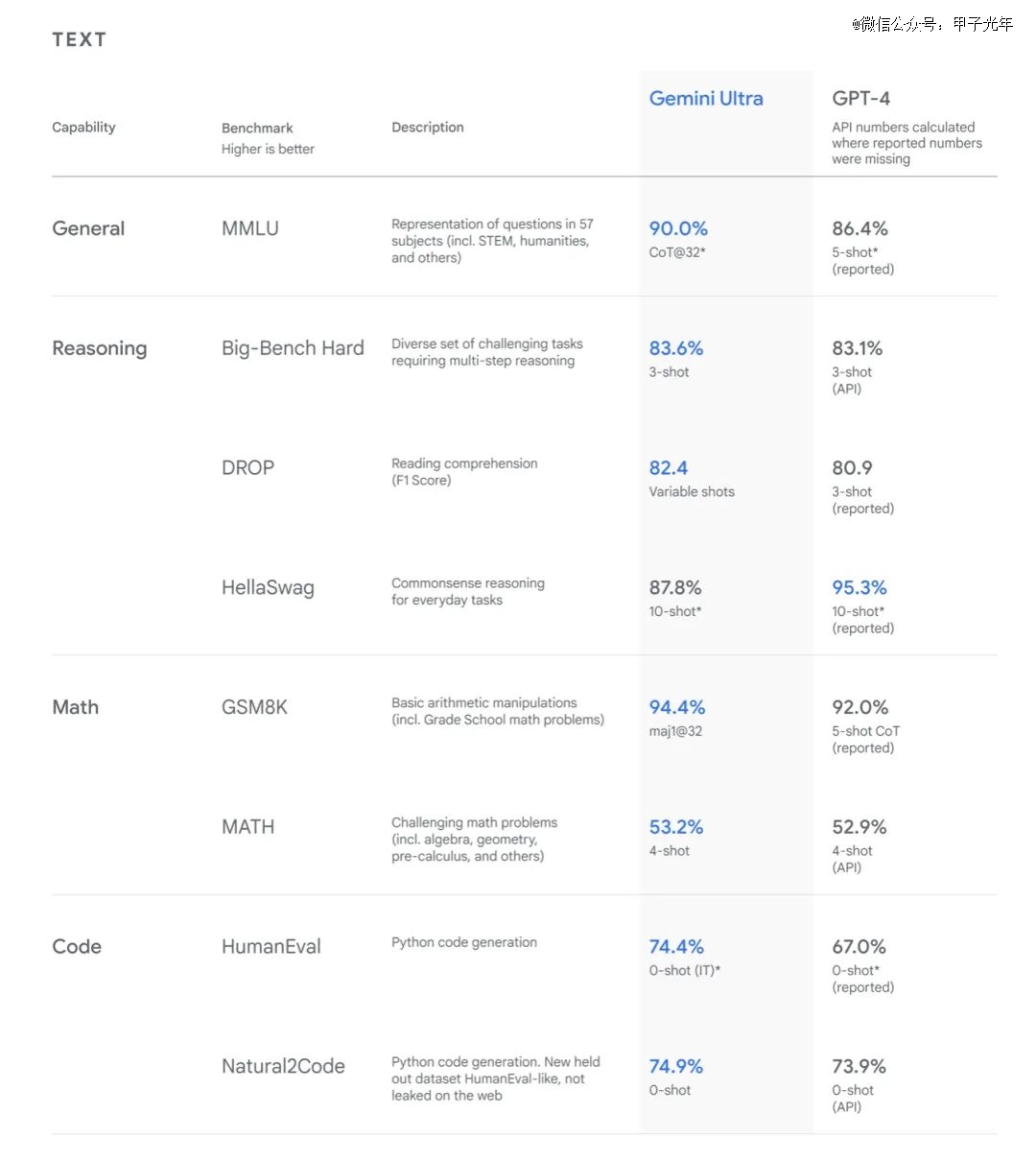Select the Natural2Code benchmark label
The image size is (1036, 1161).
pos(283,1066)
